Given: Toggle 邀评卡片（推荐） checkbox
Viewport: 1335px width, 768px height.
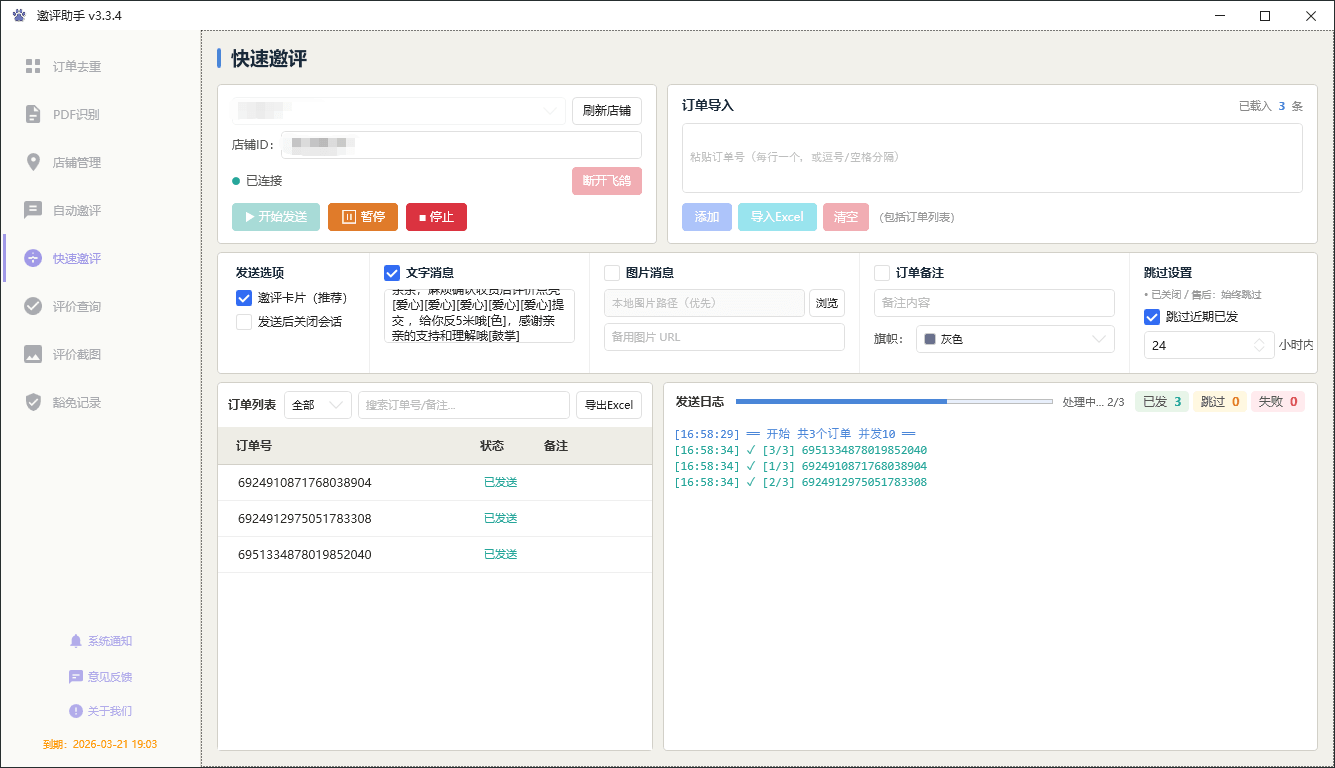Looking at the screenshot, I should pos(244,298).
